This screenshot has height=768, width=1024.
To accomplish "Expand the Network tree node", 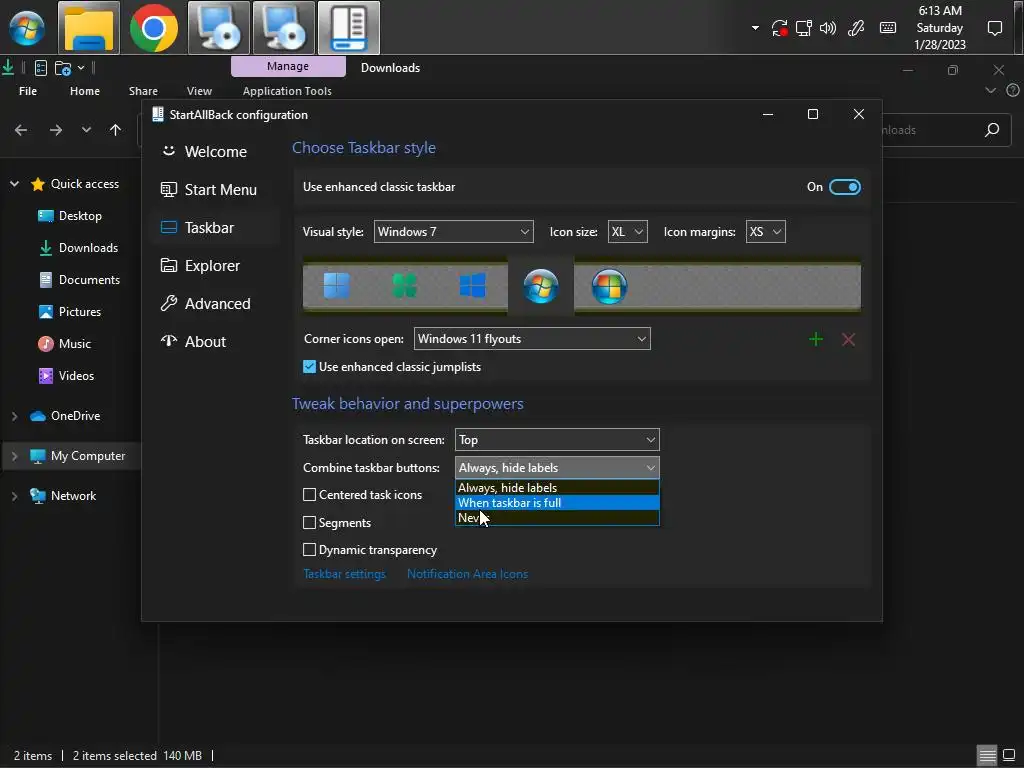I will click(14, 496).
